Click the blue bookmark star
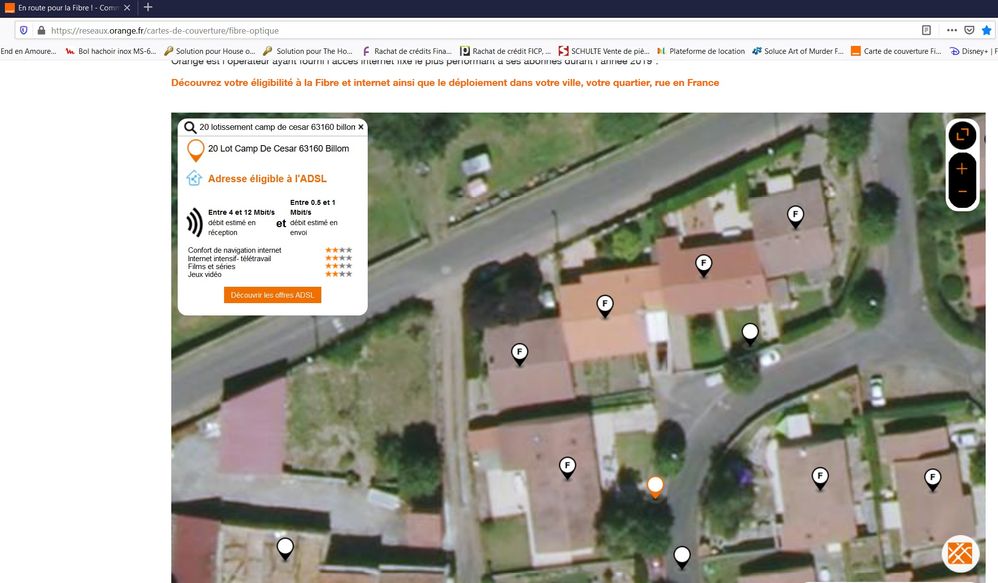Viewport: 998px width, 583px height. click(987, 30)
